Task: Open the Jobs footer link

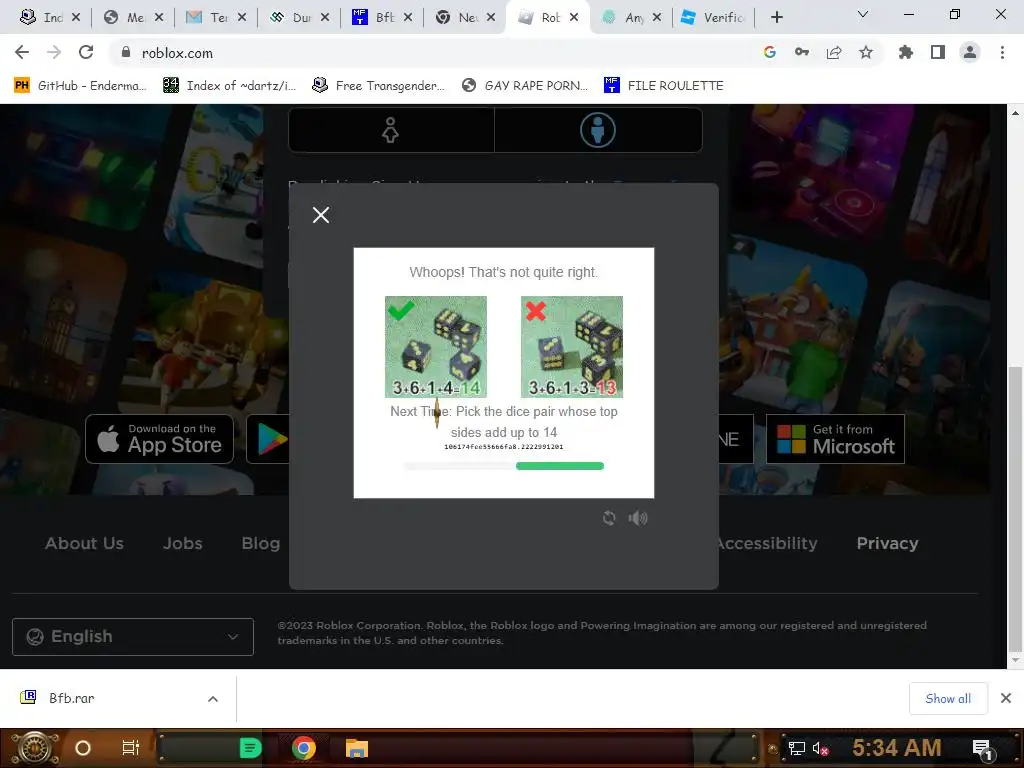Action: 182,543
